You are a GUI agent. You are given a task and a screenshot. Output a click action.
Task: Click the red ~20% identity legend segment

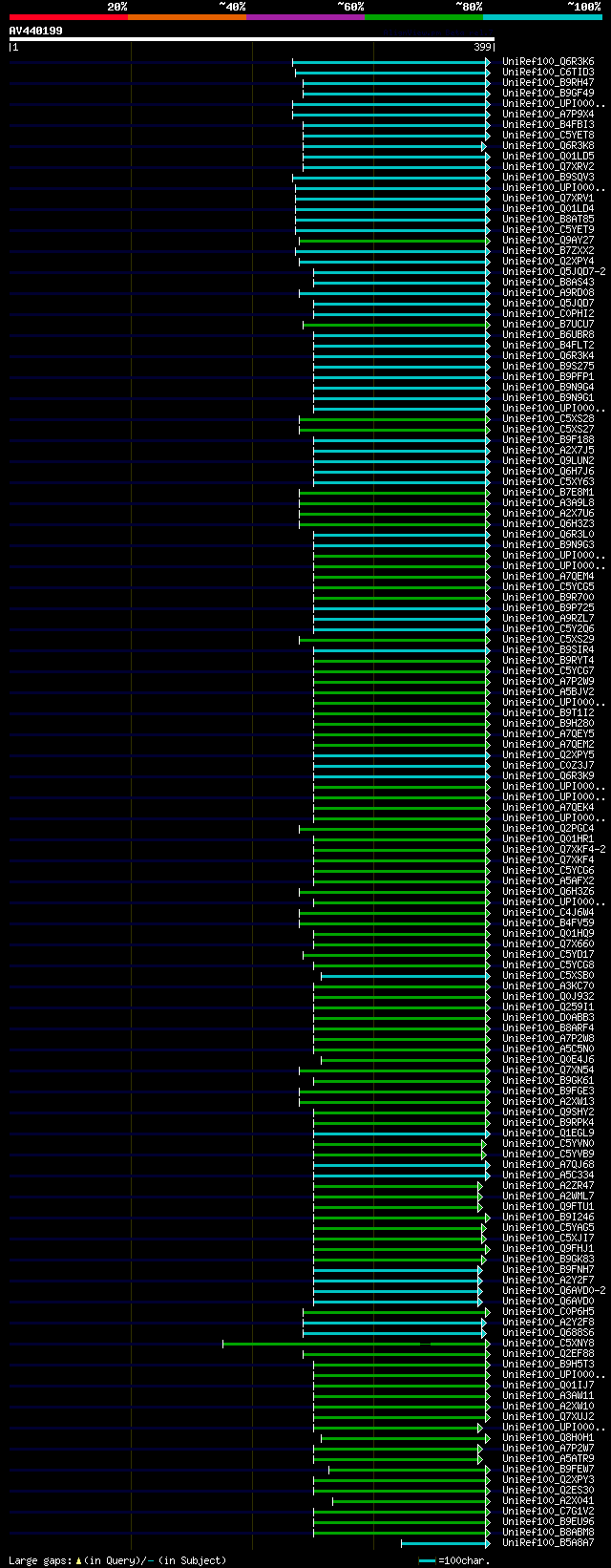point(68,16)
